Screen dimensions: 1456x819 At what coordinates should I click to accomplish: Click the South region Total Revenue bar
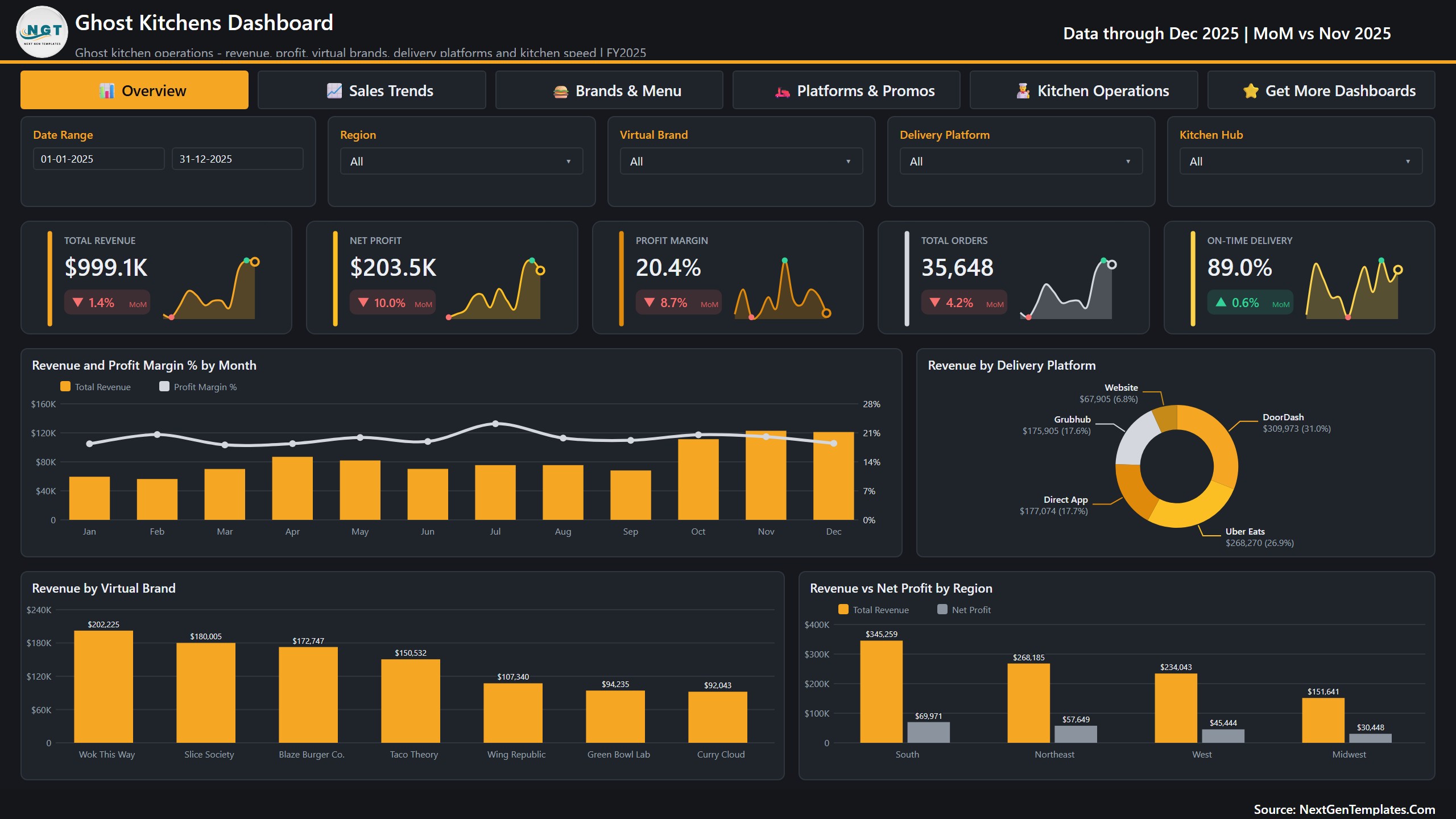tap(881, 692)
